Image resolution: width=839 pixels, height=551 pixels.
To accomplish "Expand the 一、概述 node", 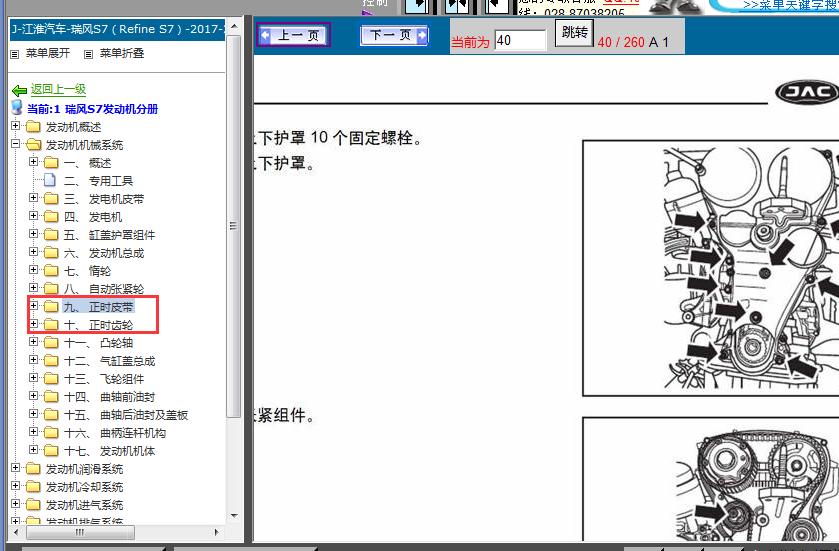I will [x=34, y=162].
